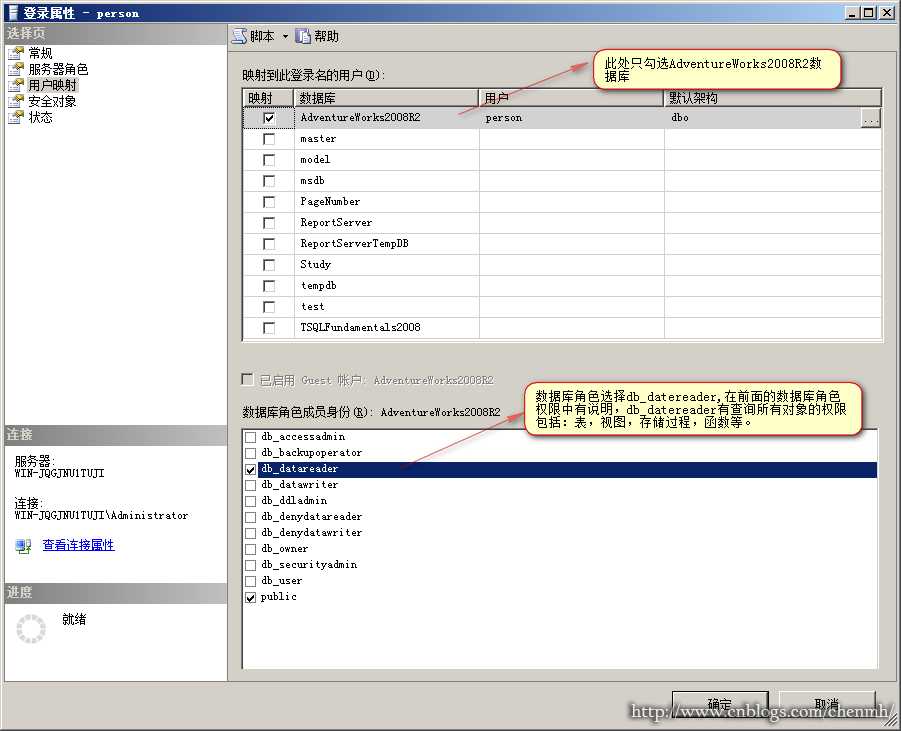The height and width of the screenshot is (731, 901).
Task: Click the 脚本 script icon in toolbar
Action: (239, 36)
